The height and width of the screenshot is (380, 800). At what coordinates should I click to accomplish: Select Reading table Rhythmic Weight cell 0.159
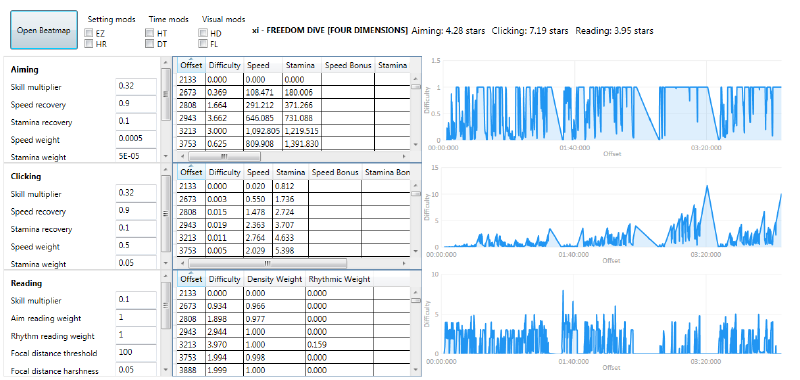[340, 344]
